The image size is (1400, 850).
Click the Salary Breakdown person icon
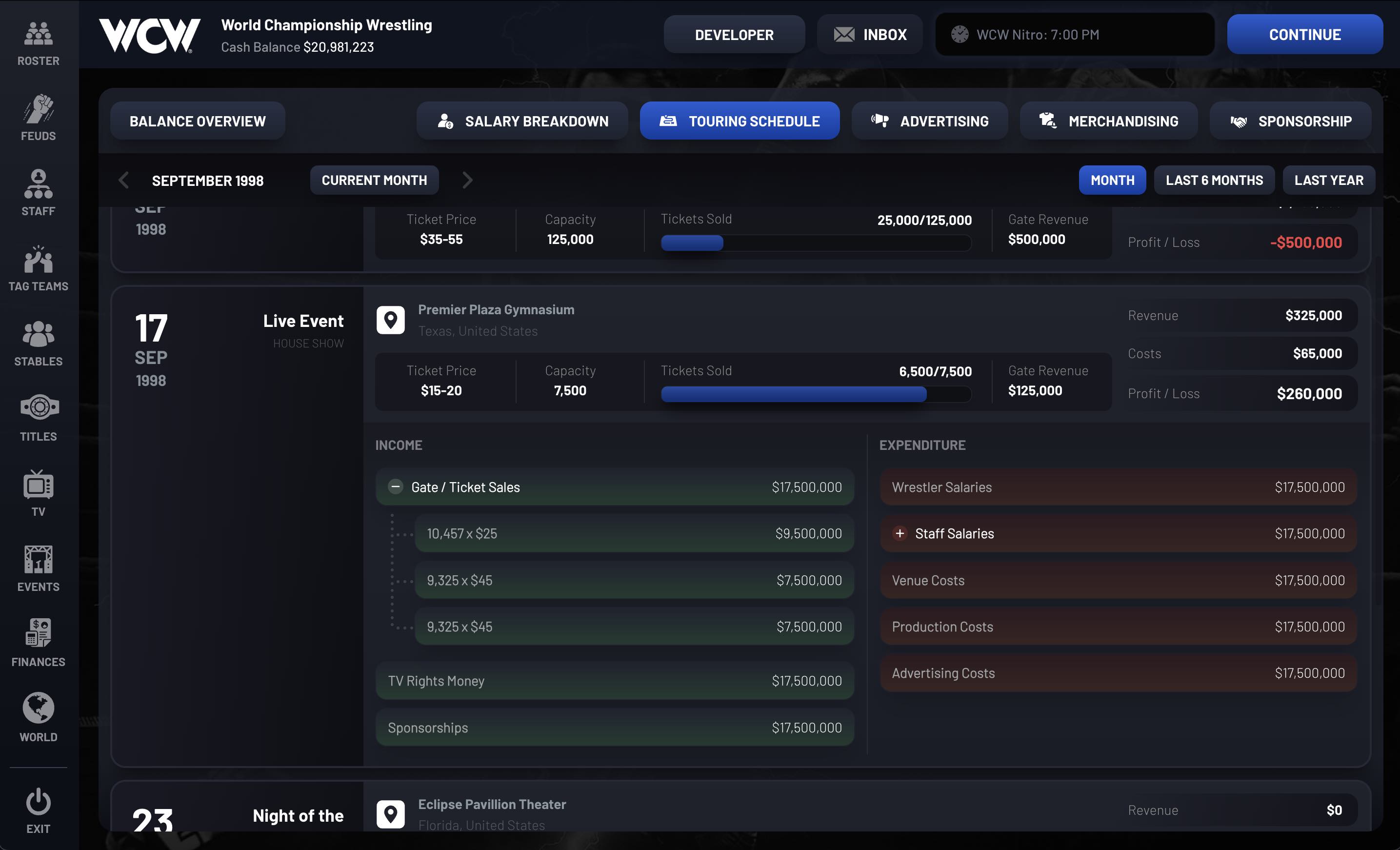point(445,121)
